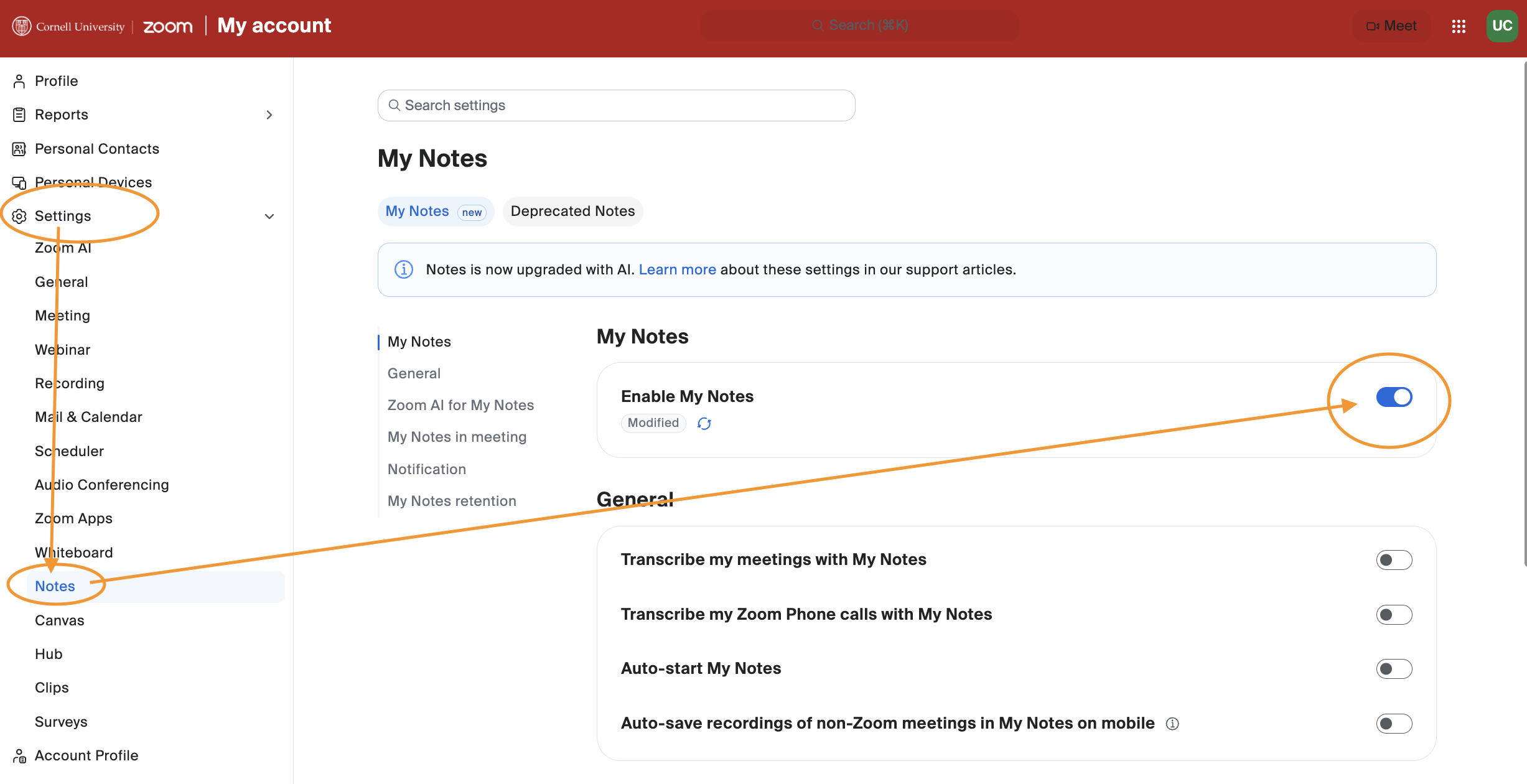Jump to My Notes retention section

(452, 501)
